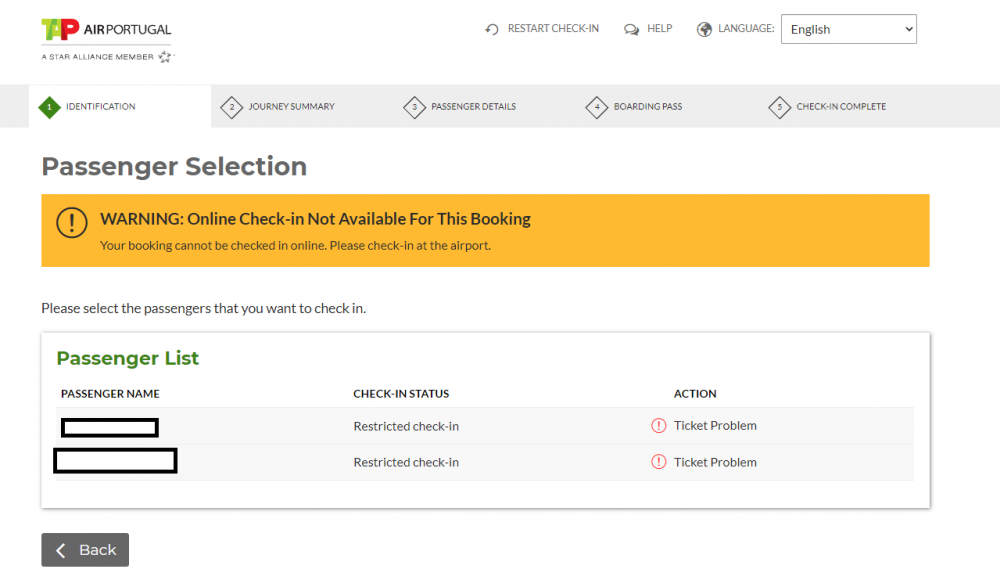Click the Passenger List heading
The width and height of the screenshot is (1000, 580).
click(x=128, y=358)
